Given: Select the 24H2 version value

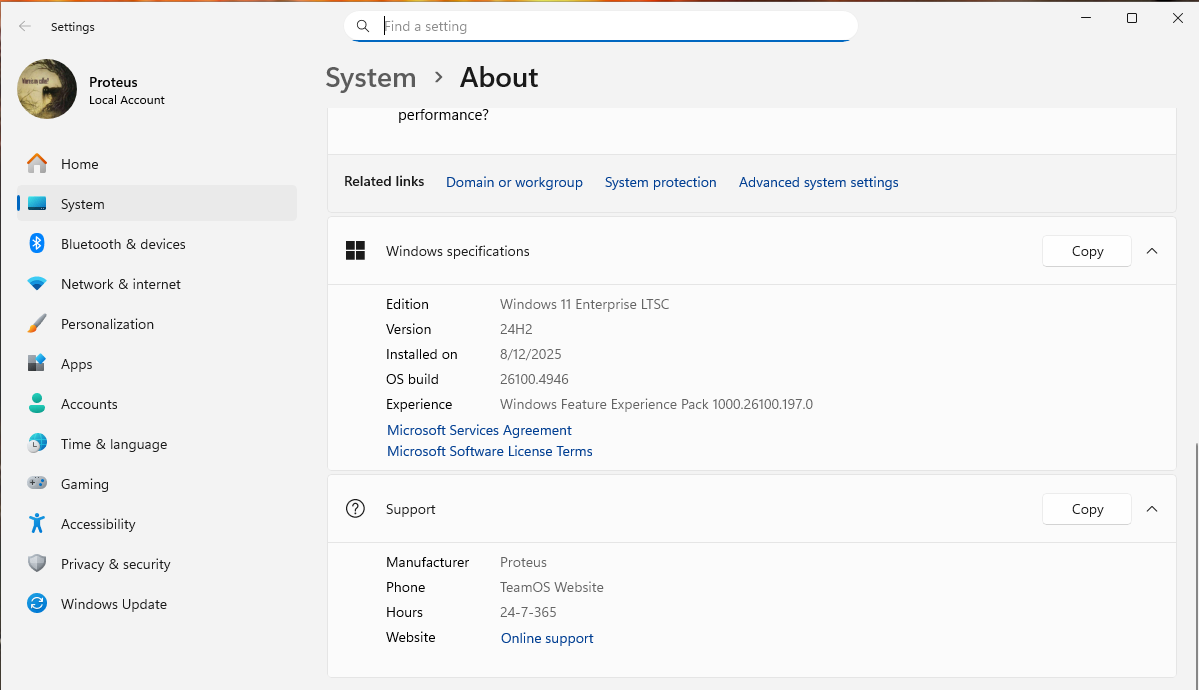Looking at the screenshot, I should click(516, 329).
